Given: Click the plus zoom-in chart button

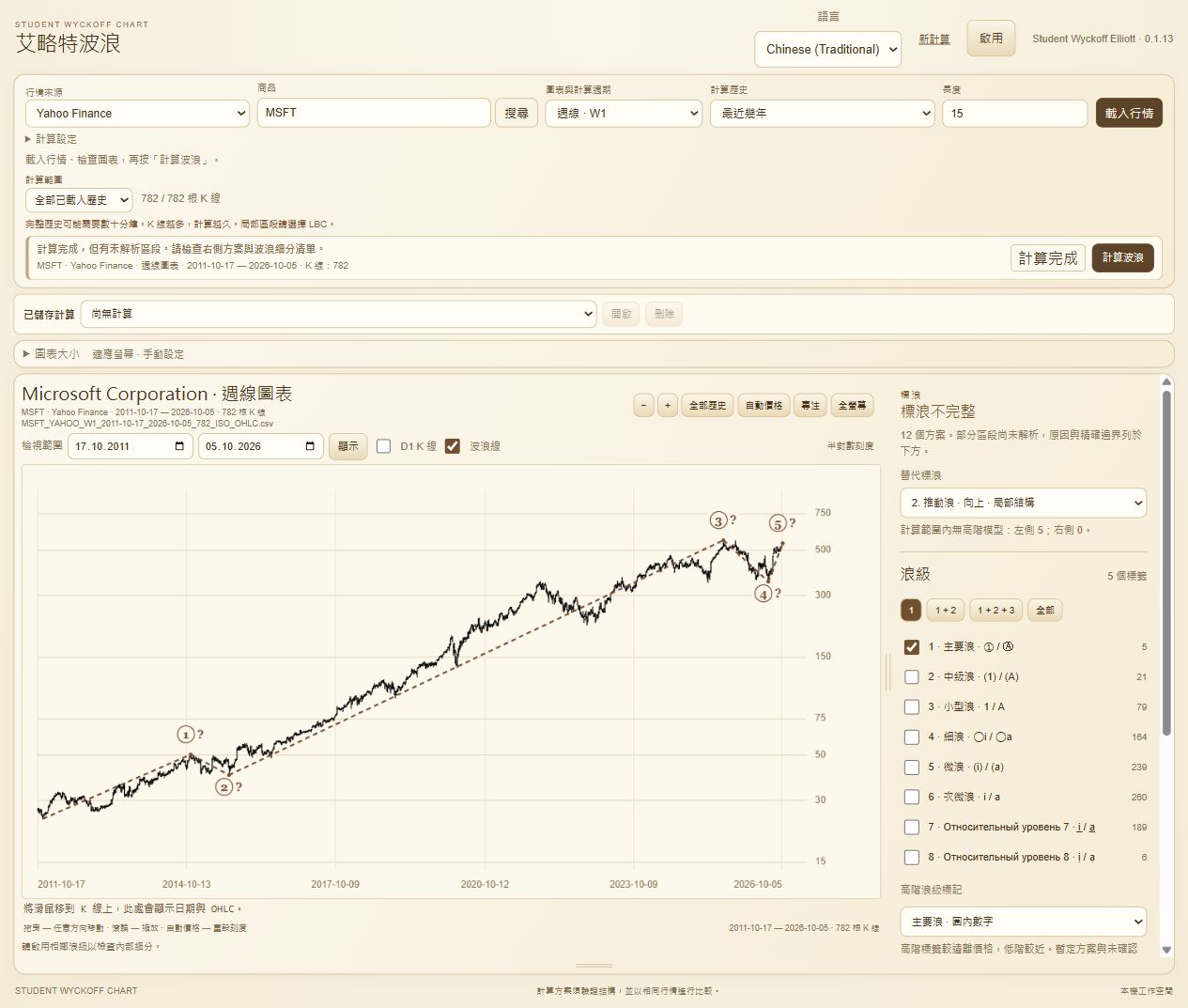Looking at the screenshot, I should click(668, 406).
